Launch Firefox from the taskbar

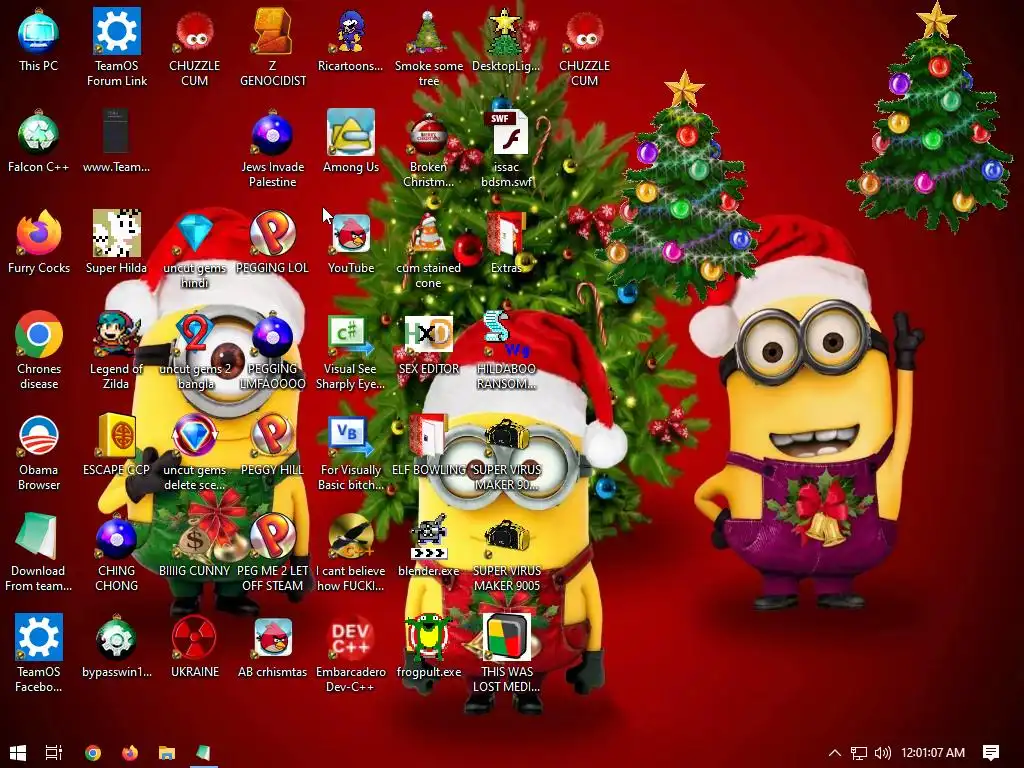130,752
